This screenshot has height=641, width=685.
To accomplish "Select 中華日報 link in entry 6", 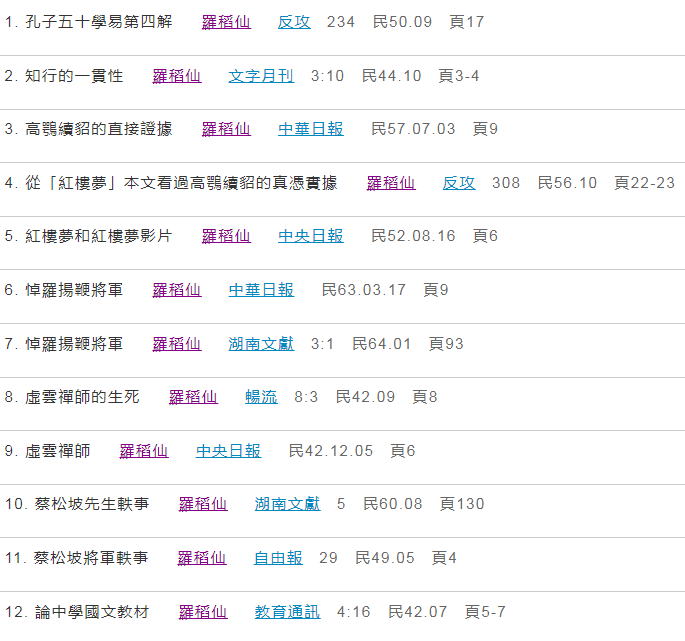I will point(261,290).
